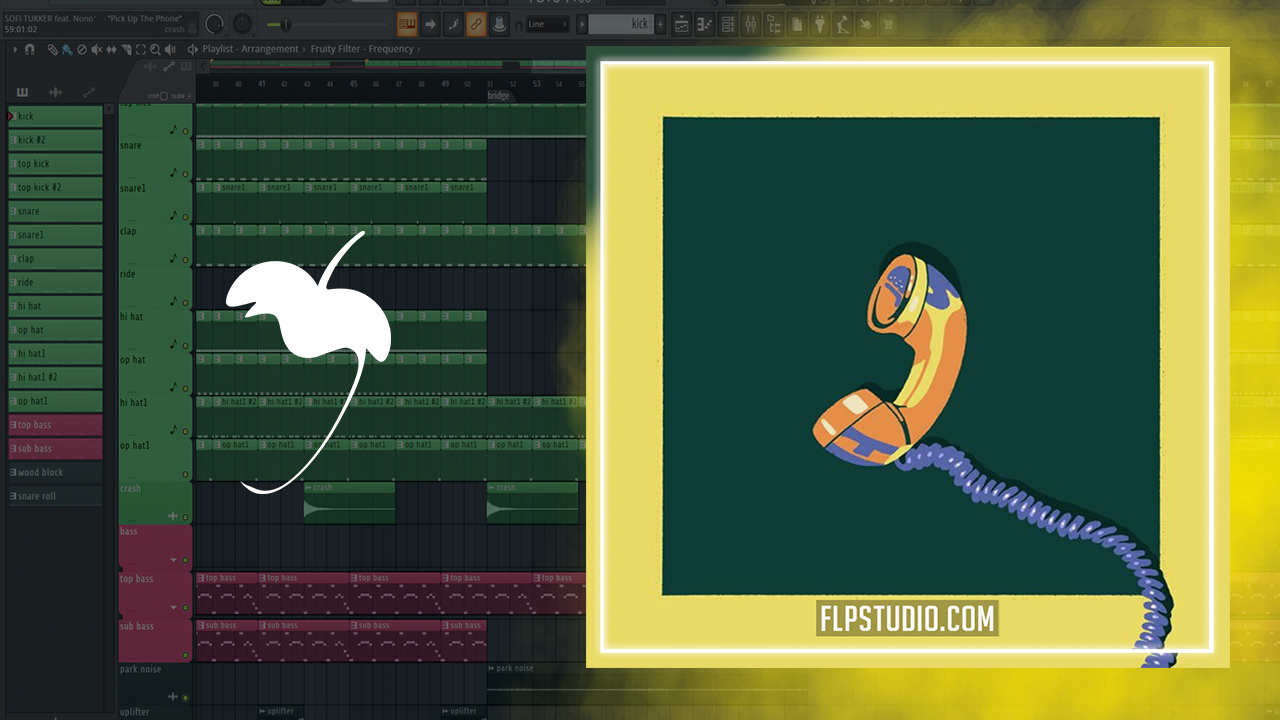Click the first knob beside the hint panel
This screenshot has height=720, width=1280.
click(215, 23)
